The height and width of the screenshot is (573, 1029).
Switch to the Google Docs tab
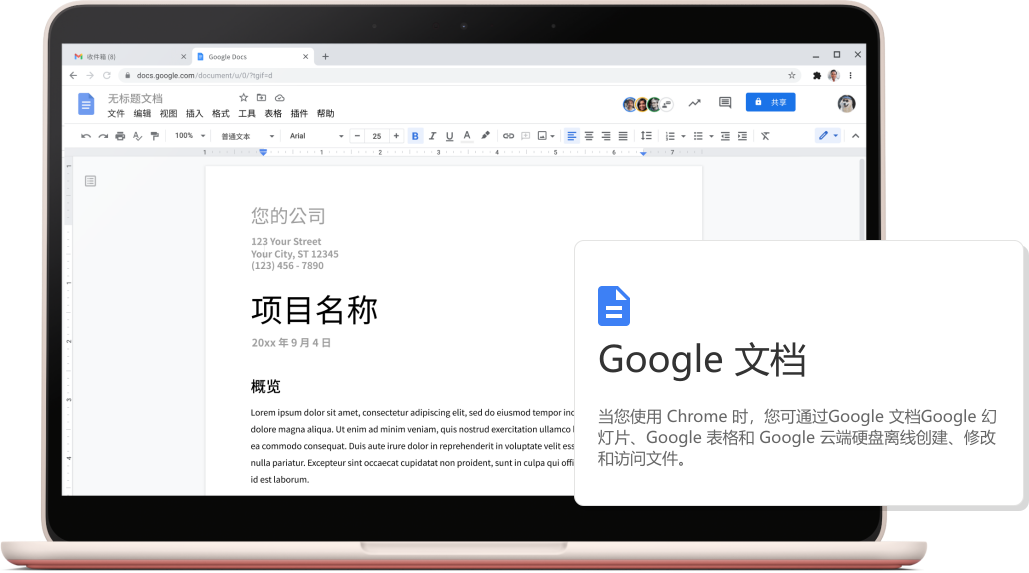253,56
